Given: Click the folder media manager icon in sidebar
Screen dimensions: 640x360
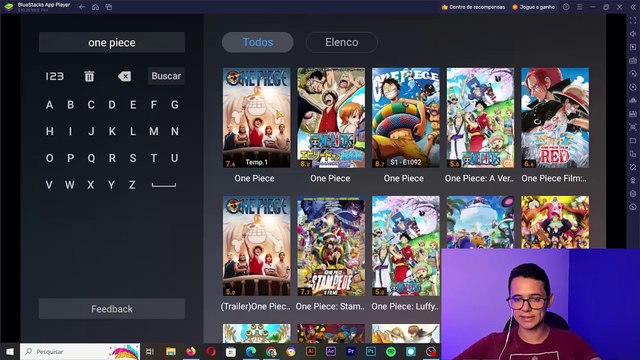Looking at the screenshot, I should (633, 140).
